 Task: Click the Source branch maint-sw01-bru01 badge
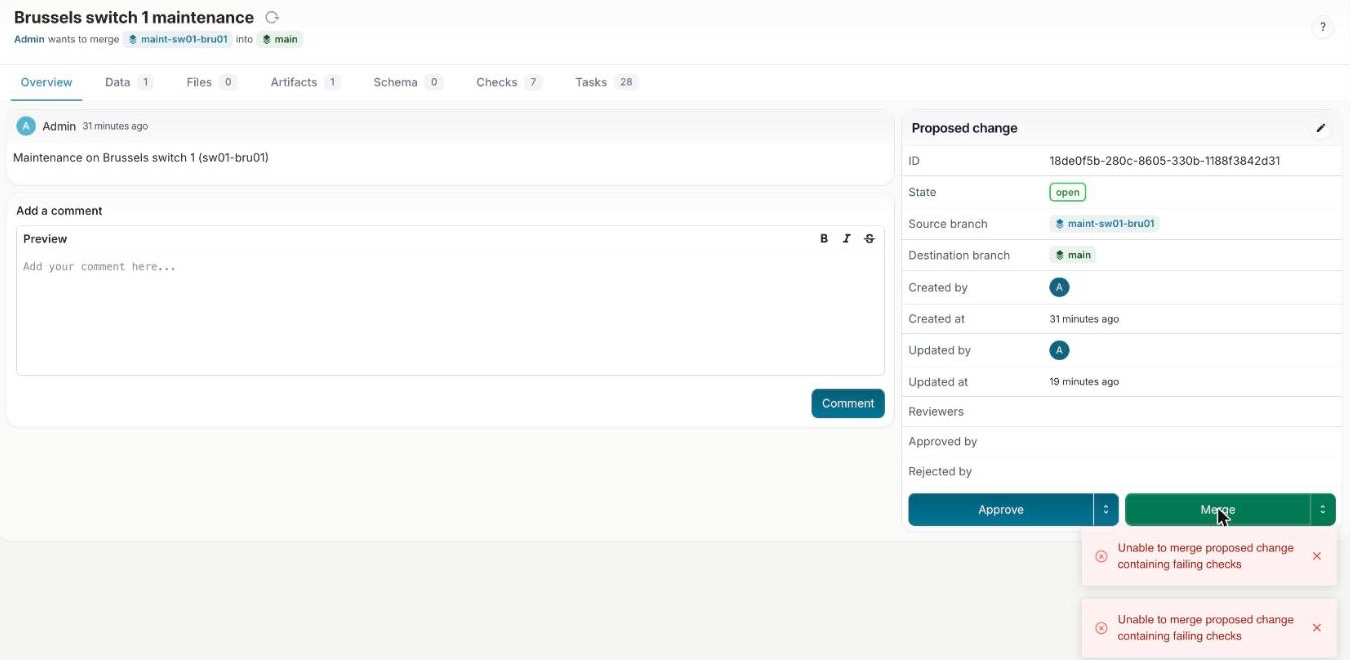click(x=1104, y=224)
